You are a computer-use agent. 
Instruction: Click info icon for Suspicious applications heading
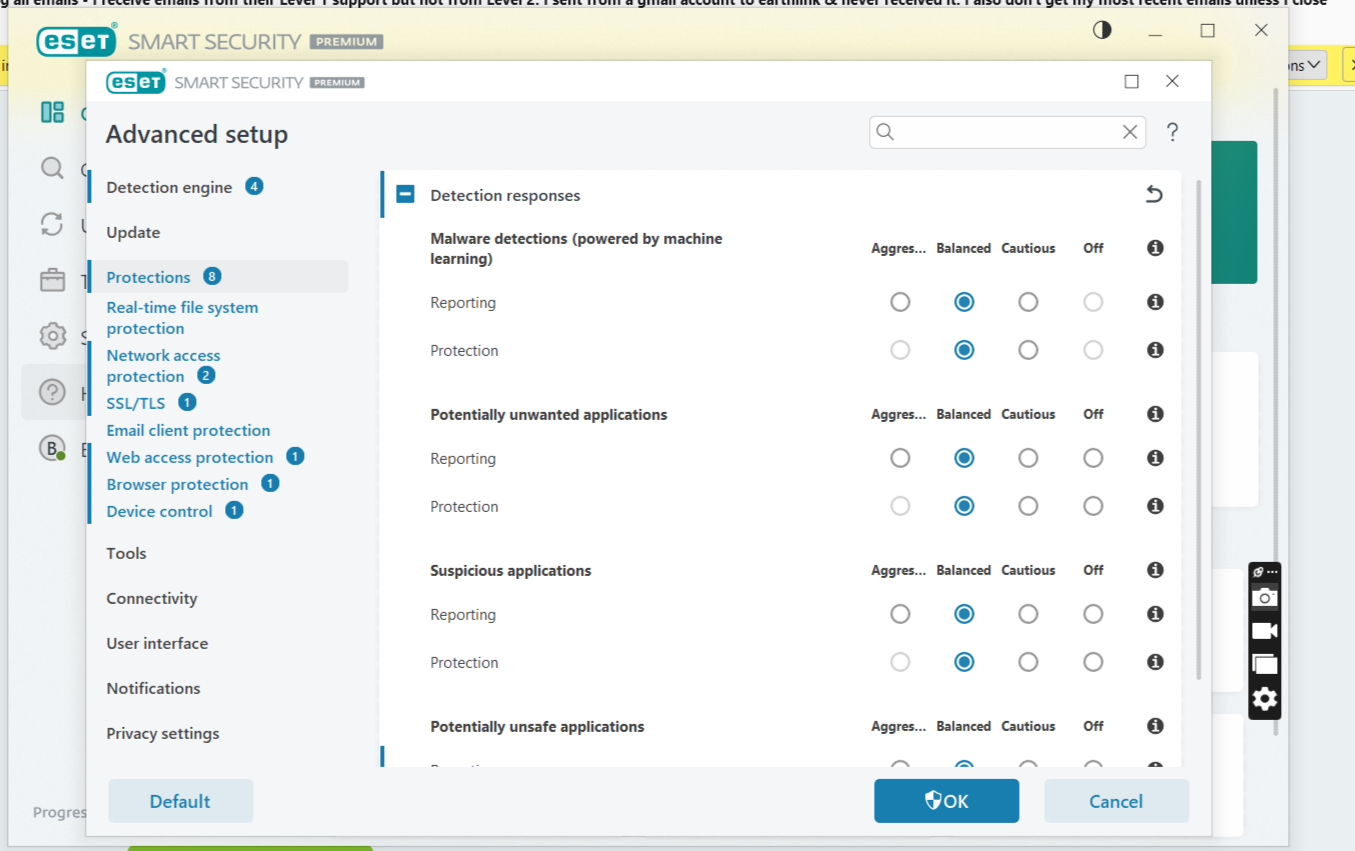(1155, 570)
